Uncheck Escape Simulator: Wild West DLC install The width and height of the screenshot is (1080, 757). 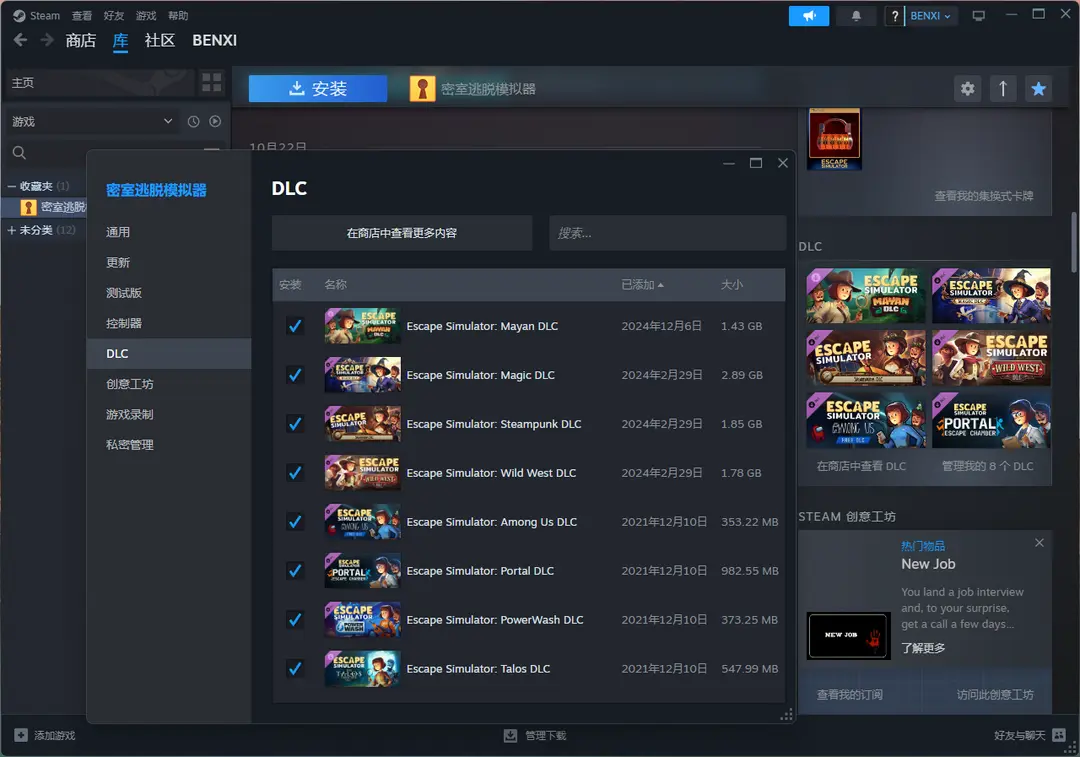[295, 473]
